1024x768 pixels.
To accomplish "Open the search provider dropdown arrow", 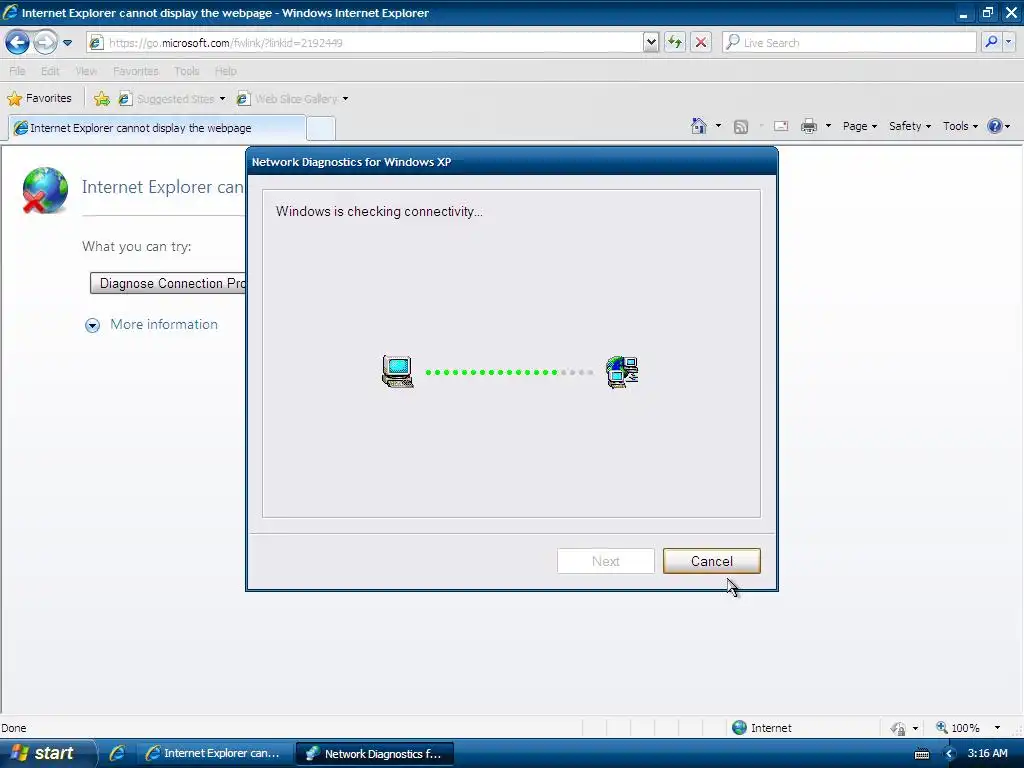I will (1009, 42).
